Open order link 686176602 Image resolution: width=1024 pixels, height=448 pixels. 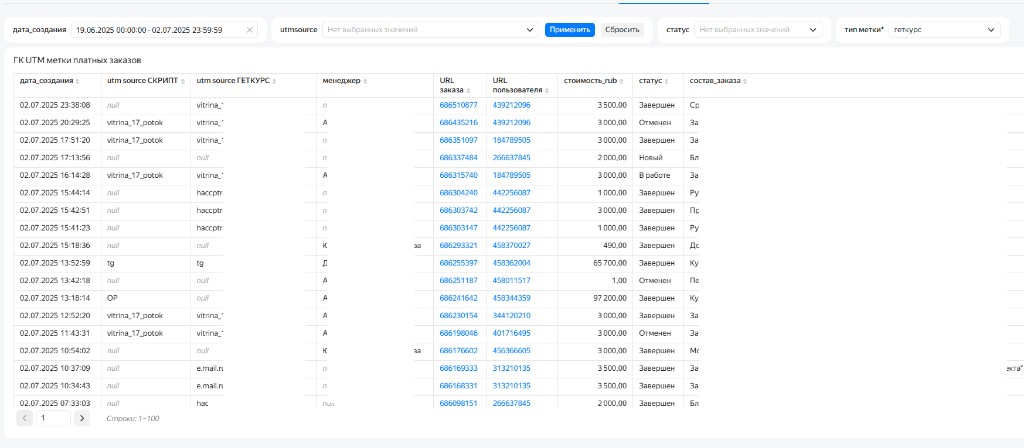click(458, 350)
